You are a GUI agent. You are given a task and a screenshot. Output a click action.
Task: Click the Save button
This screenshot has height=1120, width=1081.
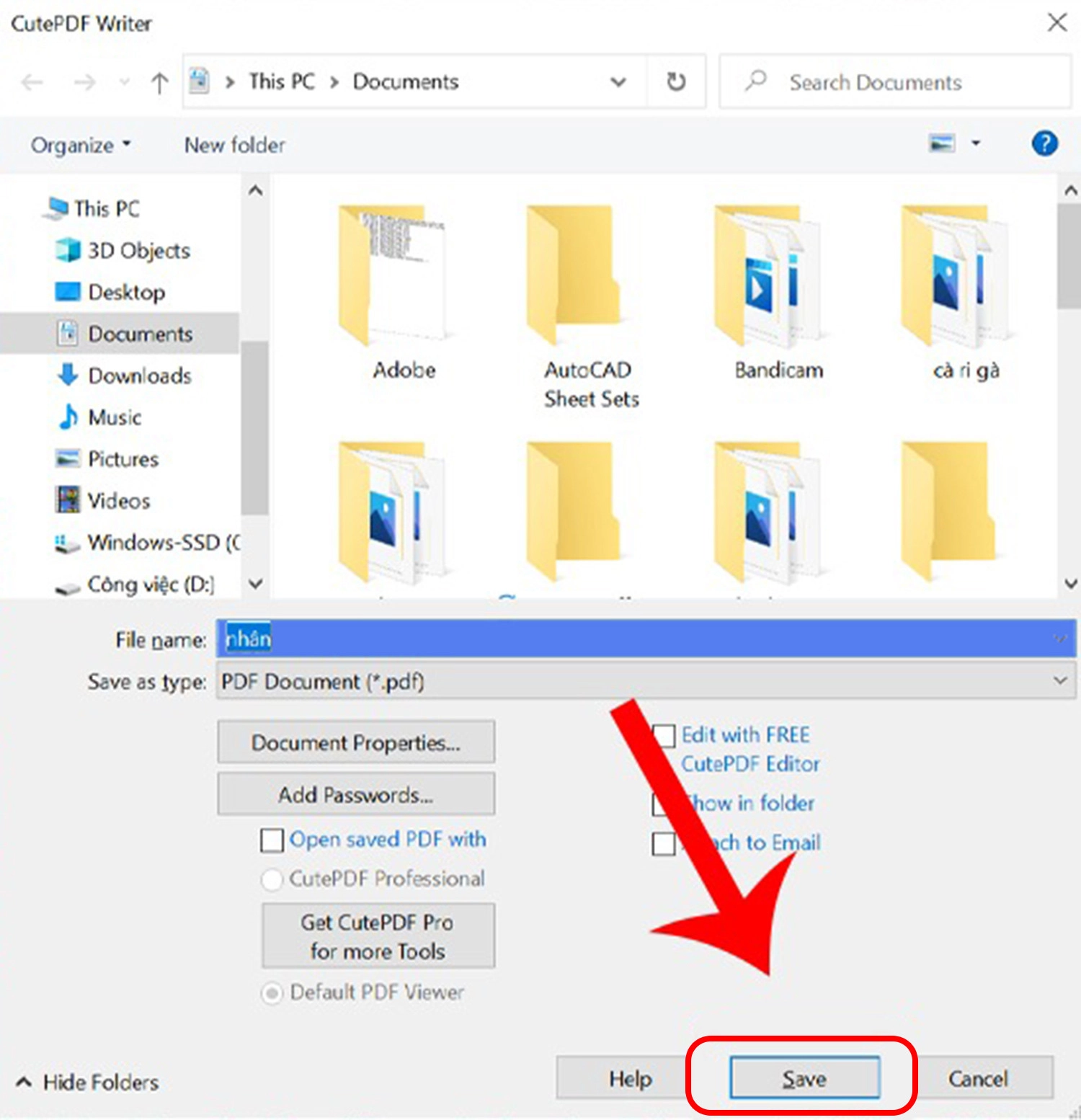(x=804, y=1078)
